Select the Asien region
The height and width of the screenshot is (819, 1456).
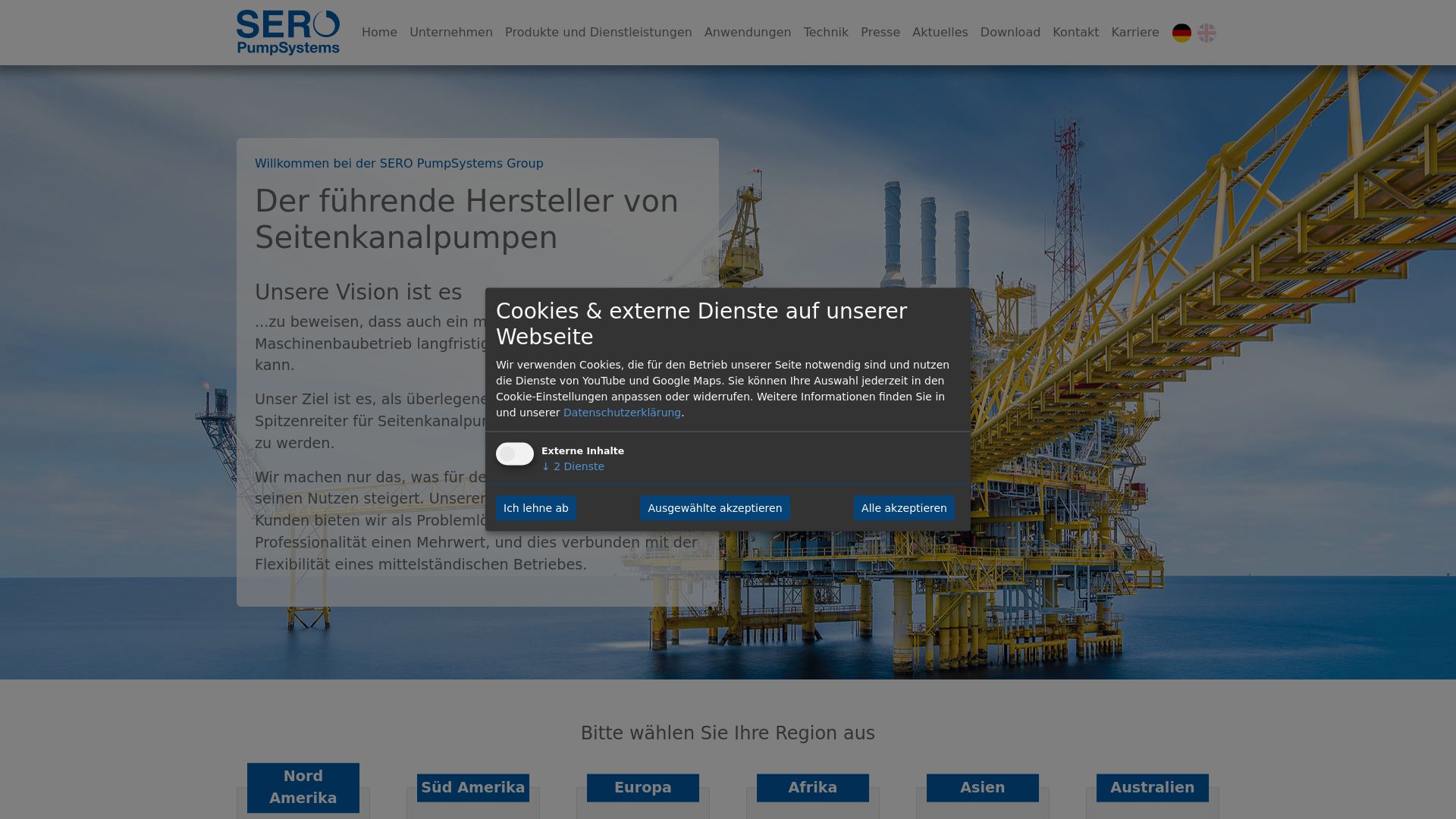tap(983, 788)
